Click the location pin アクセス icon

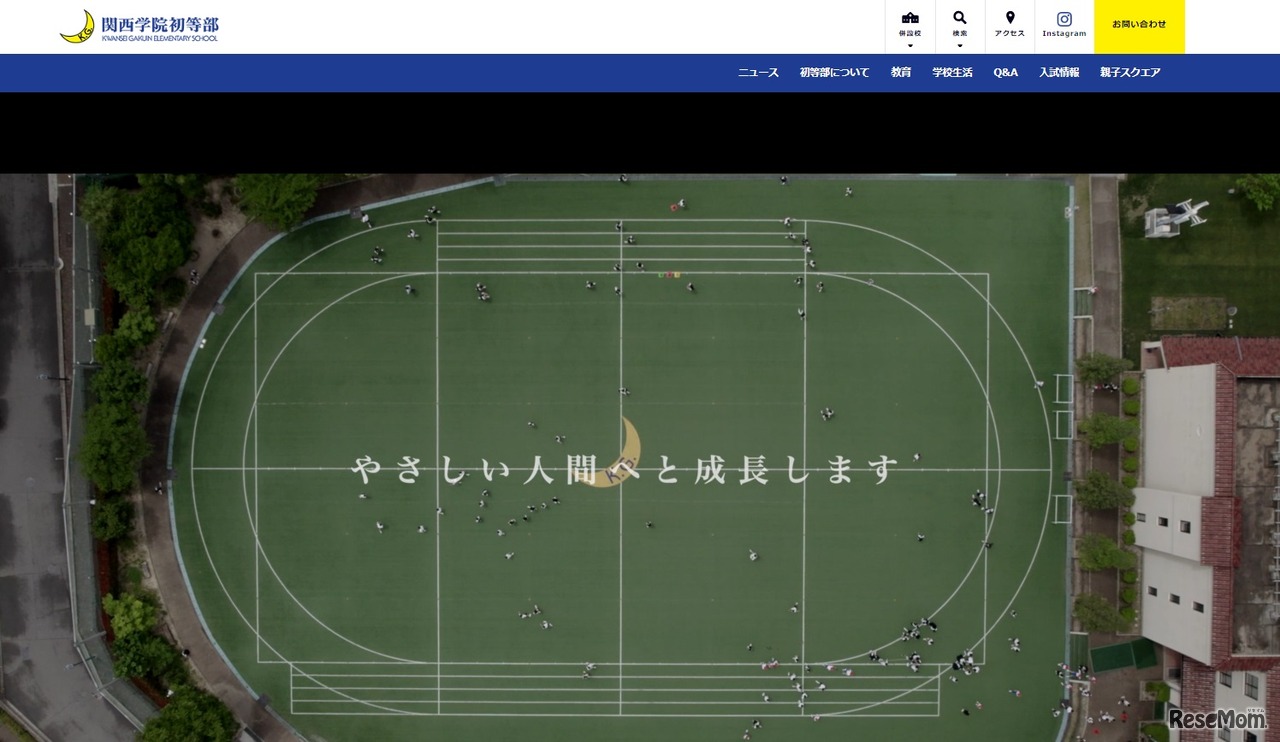[x=1008, y=16]
